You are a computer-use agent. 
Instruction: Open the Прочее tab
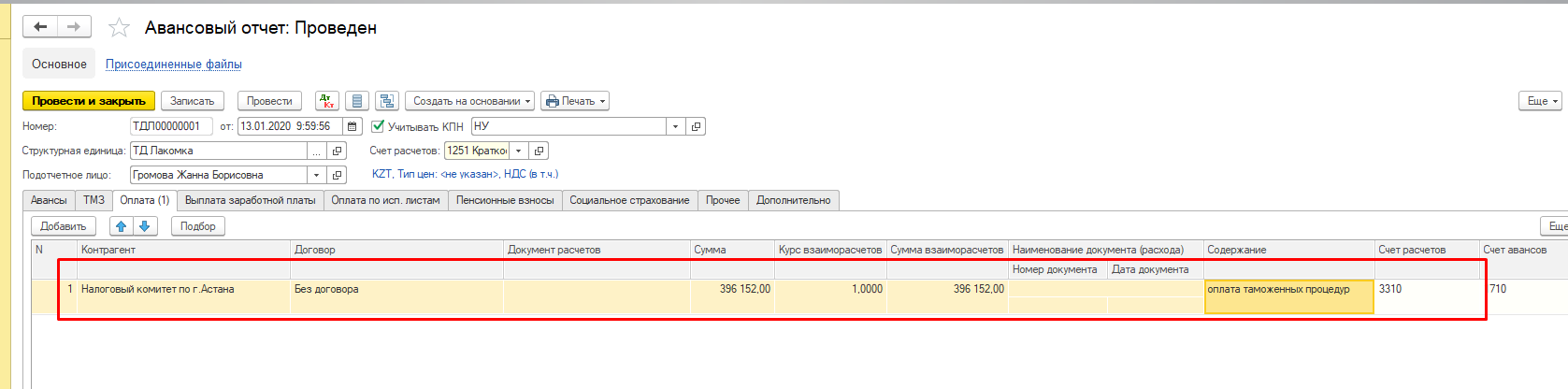(723, 200)
